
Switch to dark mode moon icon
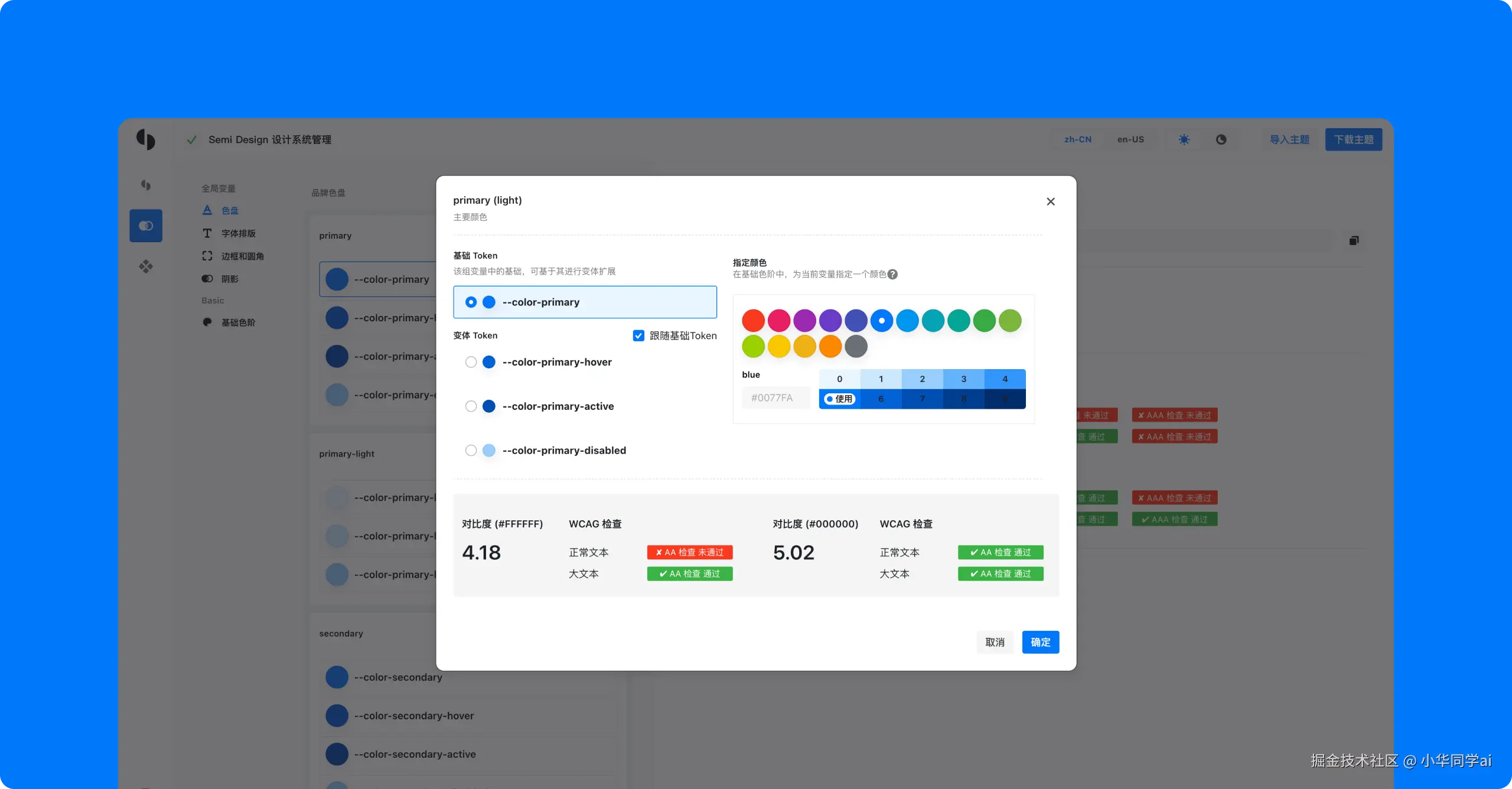[1221, 139]
